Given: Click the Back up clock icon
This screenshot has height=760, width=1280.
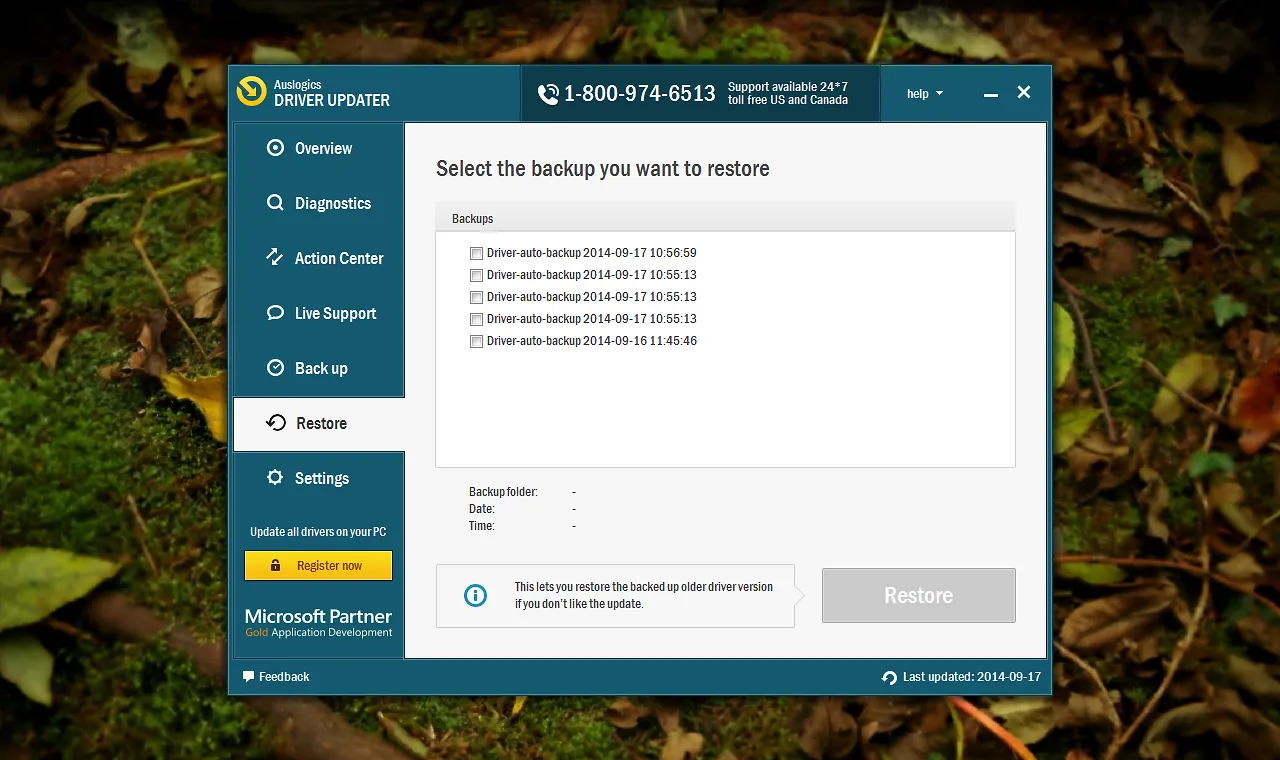Looking at the screenshot, I should point(275,368).
